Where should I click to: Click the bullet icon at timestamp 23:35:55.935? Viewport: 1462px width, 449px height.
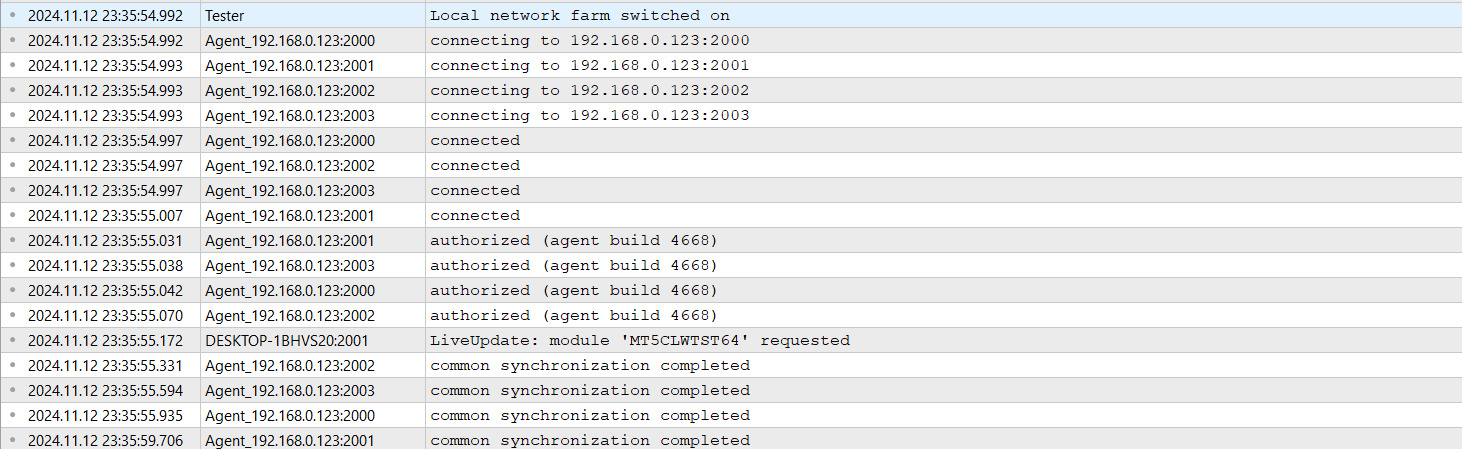point(12,415)
